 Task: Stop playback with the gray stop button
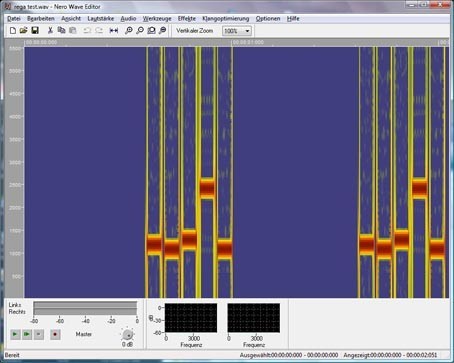tap(39, 334)
